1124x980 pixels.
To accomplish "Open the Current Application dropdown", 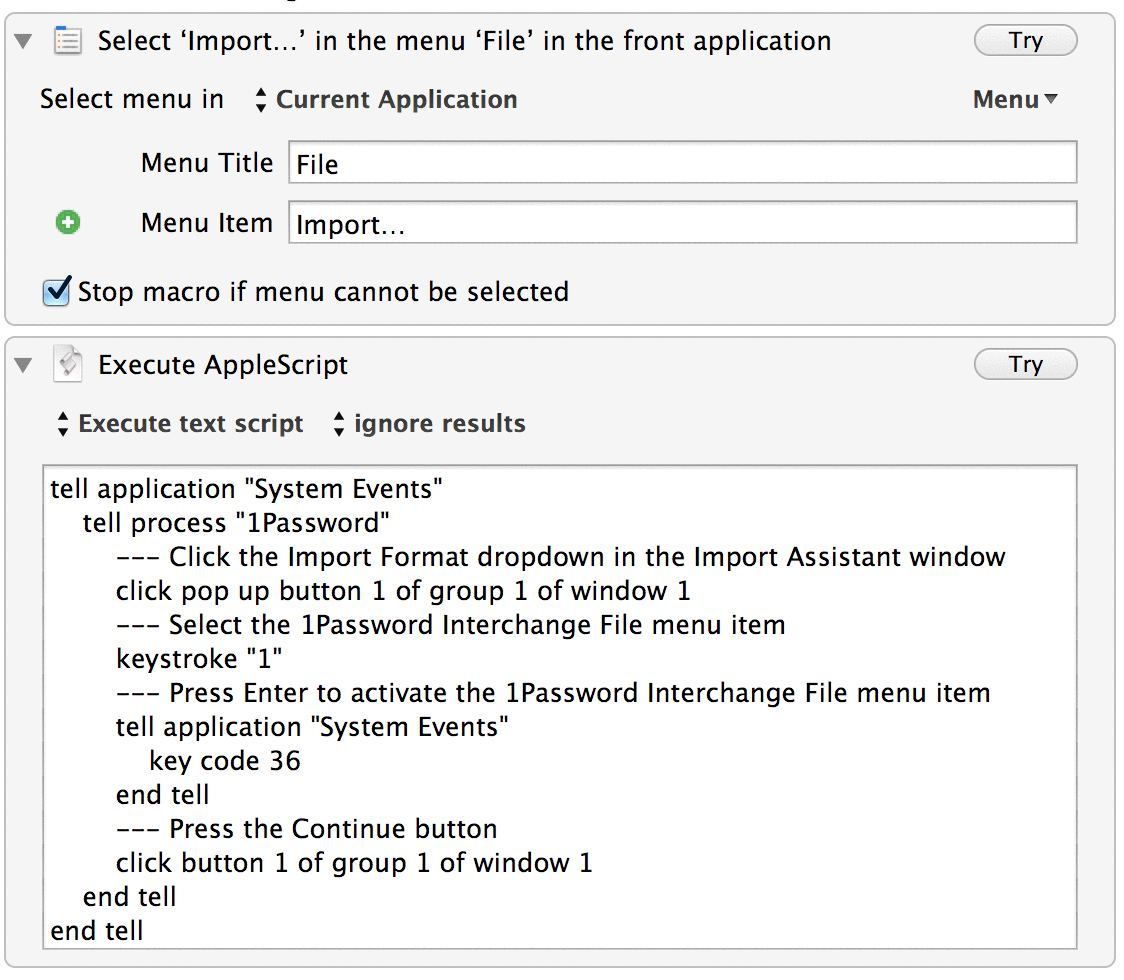I will click(x=386, y=100).
